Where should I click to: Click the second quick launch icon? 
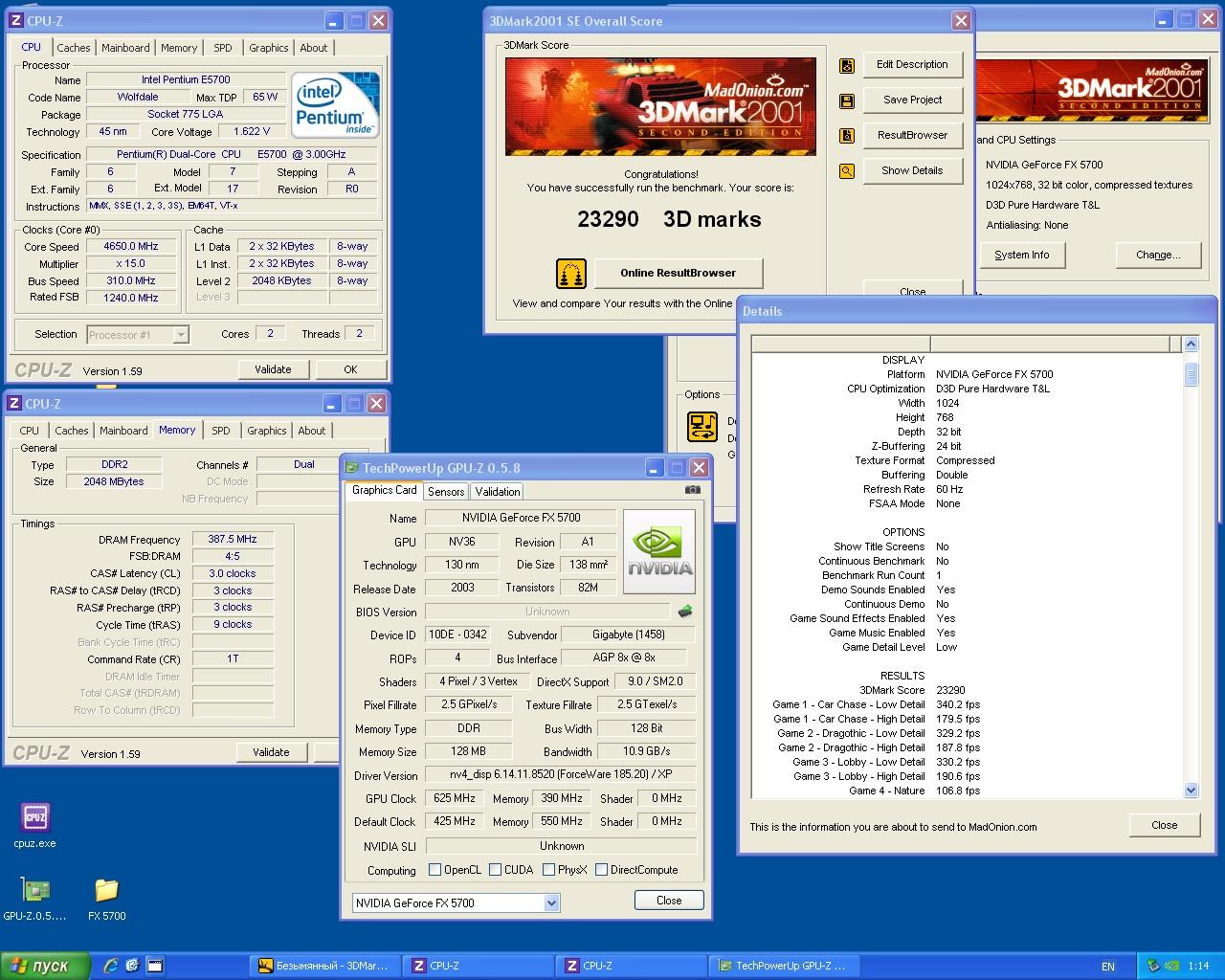pos(132,966)
